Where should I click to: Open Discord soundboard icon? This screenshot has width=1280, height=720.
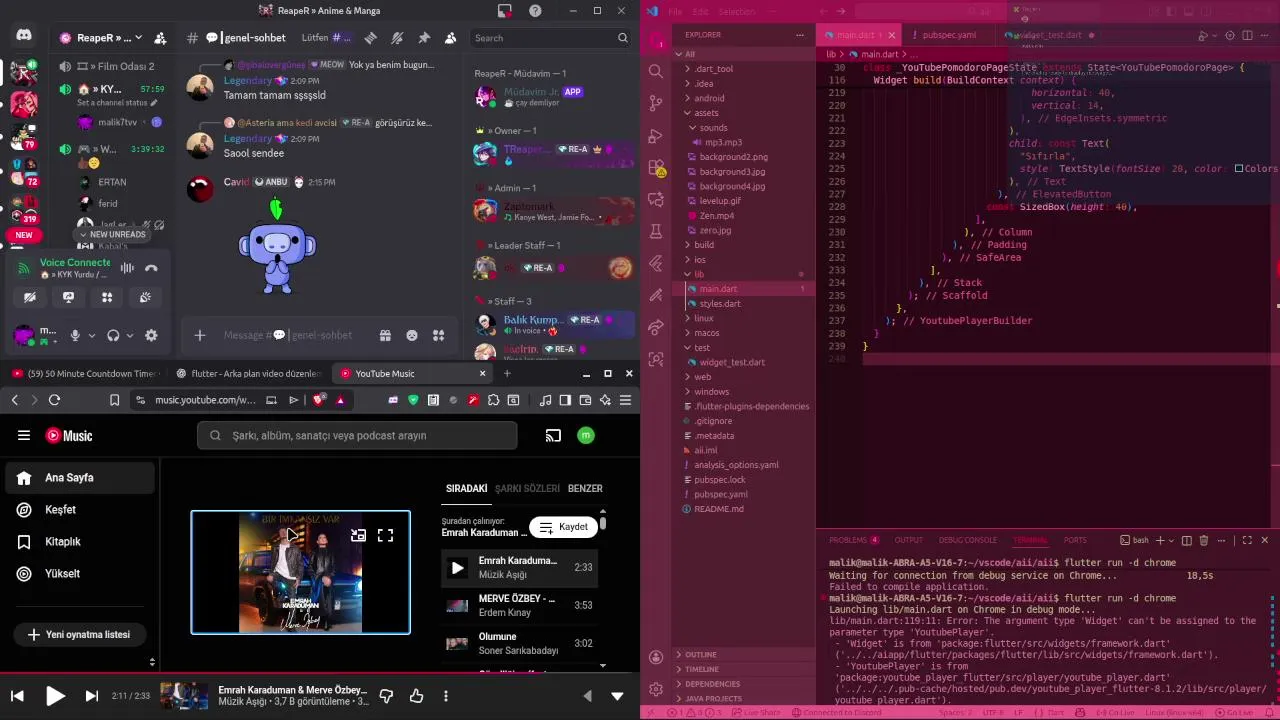[145, 297]
